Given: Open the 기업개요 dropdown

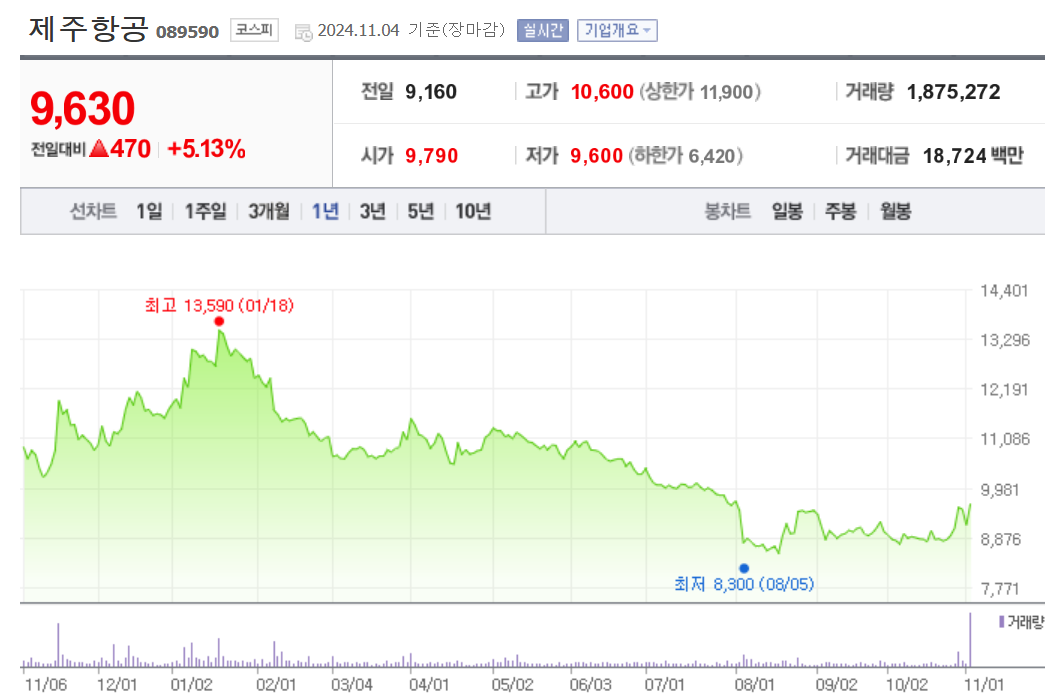Looking at the screenshot, I should point(617,31).
